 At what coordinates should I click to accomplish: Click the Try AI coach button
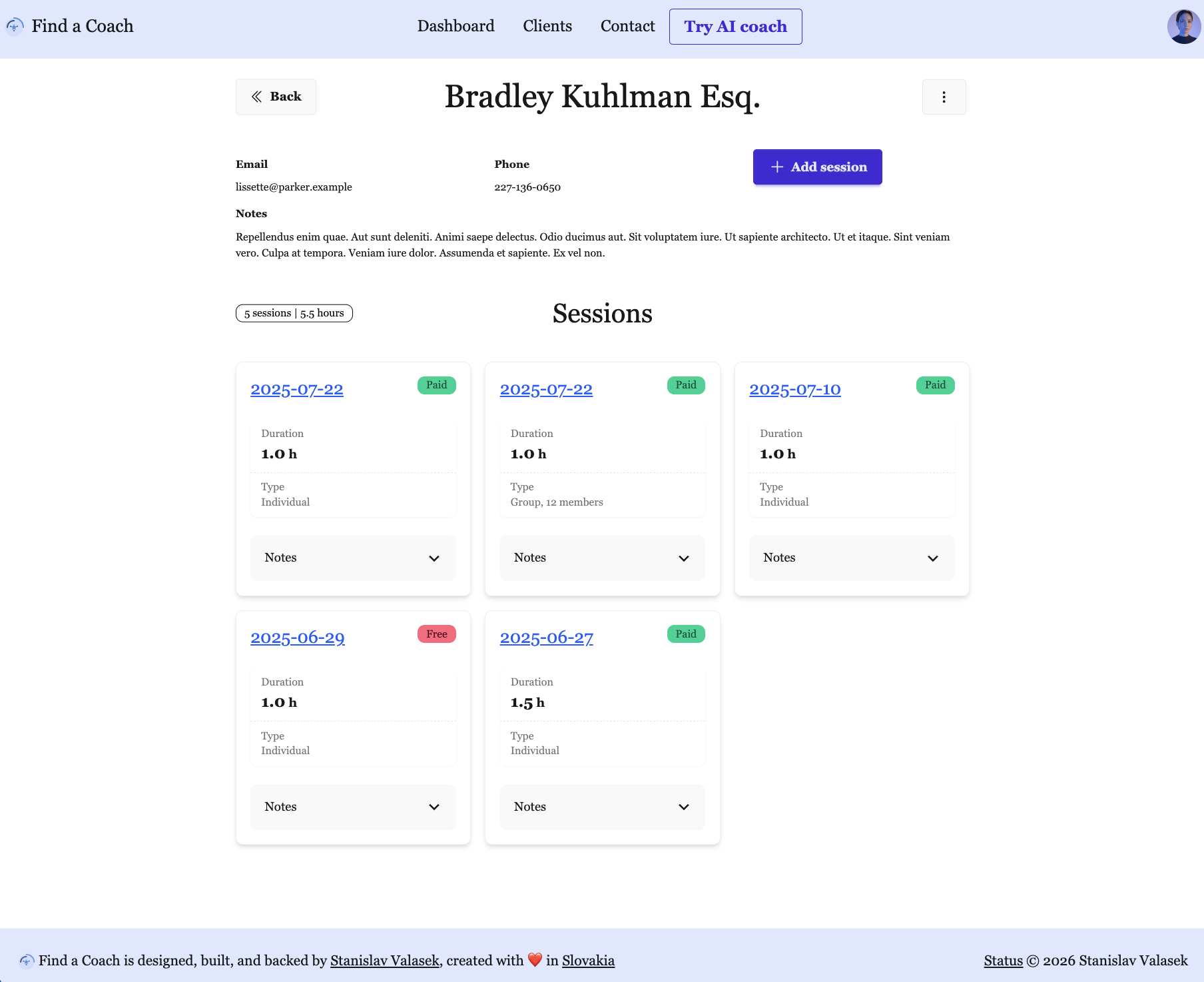point(735,27)
